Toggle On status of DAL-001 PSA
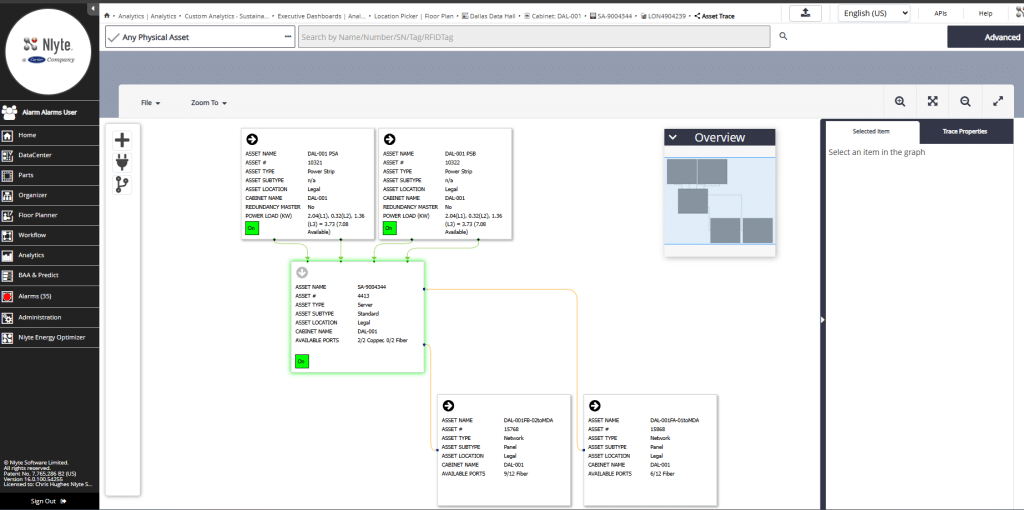 [x=251, y=228]
